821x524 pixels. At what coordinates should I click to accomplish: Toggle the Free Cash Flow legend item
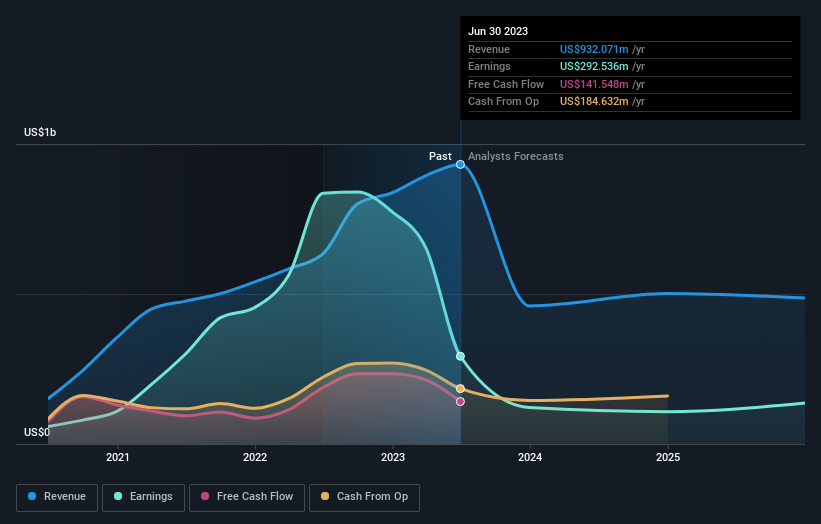tap(247, 497)
